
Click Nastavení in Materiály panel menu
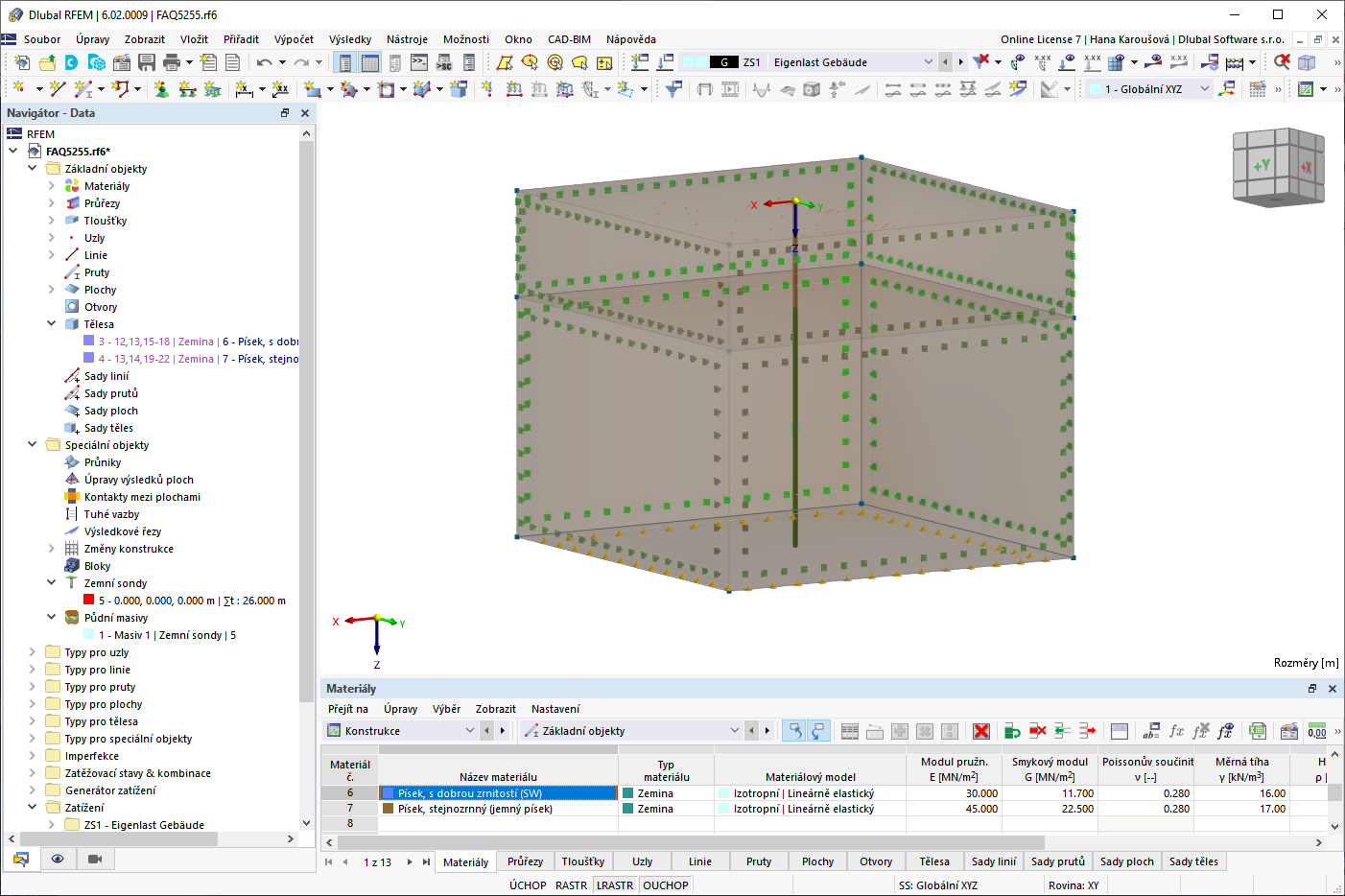[555, 709]
